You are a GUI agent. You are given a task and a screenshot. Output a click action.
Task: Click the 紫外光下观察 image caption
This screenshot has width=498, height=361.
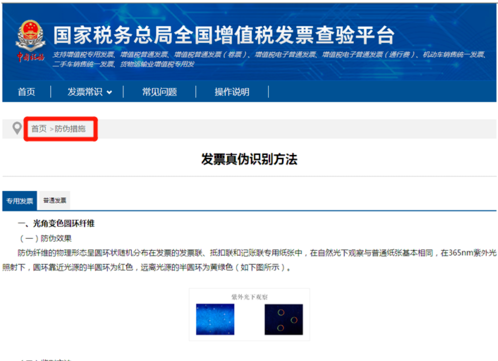[x=249, y=297]
